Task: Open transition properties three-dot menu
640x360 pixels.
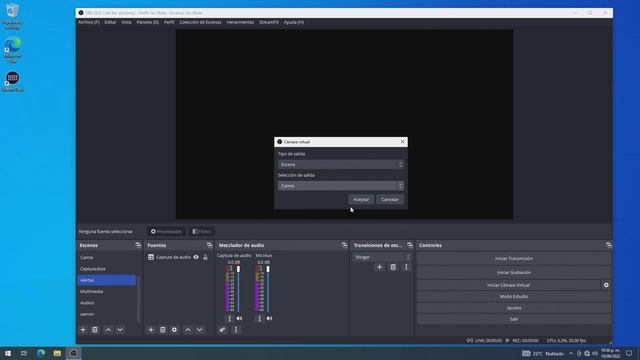Action: pyautogui.click(x=406, y=267)
